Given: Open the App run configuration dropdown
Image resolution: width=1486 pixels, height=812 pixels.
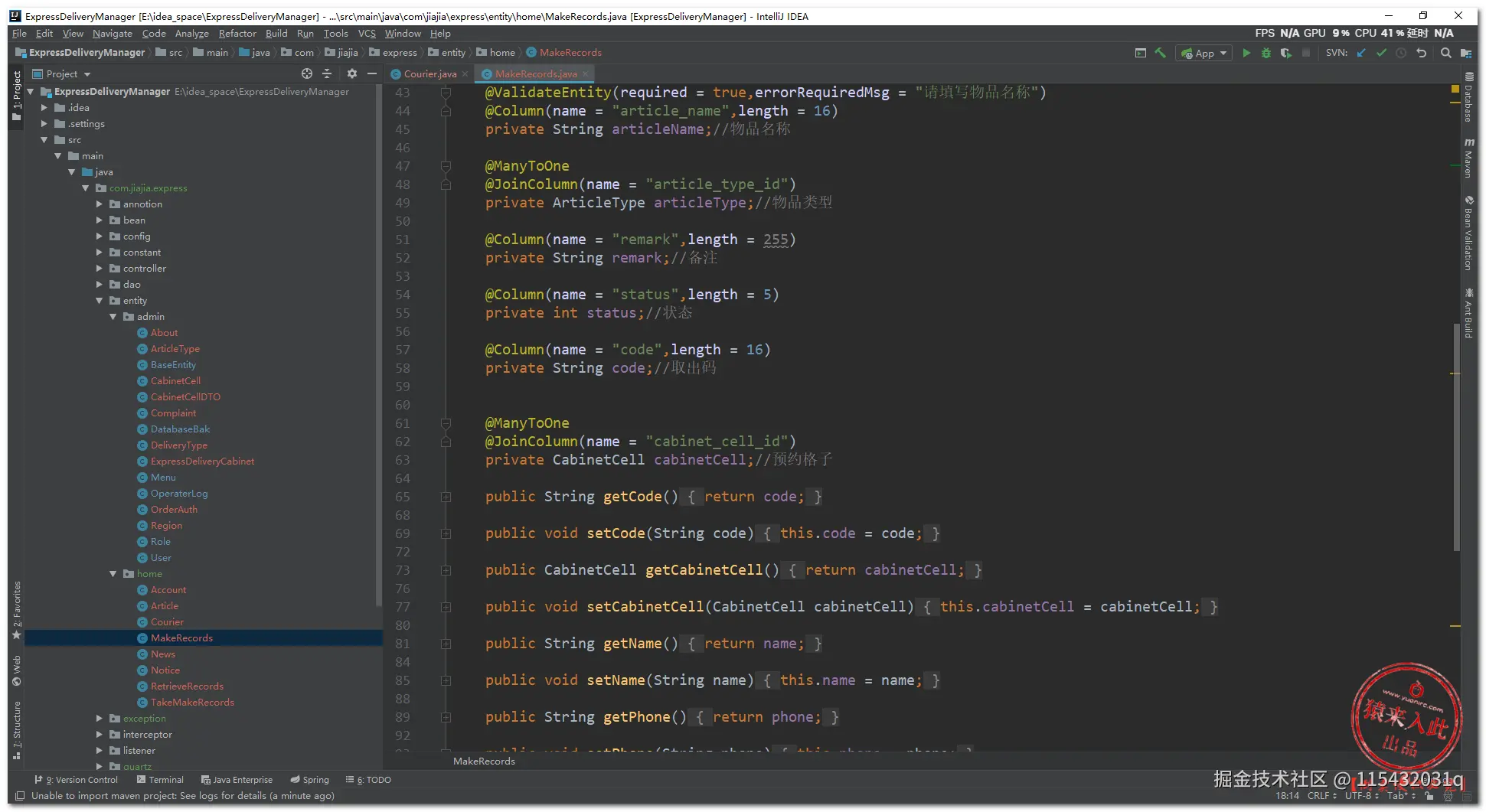Looking at the screenshot, I should [x=1204, y=53].
